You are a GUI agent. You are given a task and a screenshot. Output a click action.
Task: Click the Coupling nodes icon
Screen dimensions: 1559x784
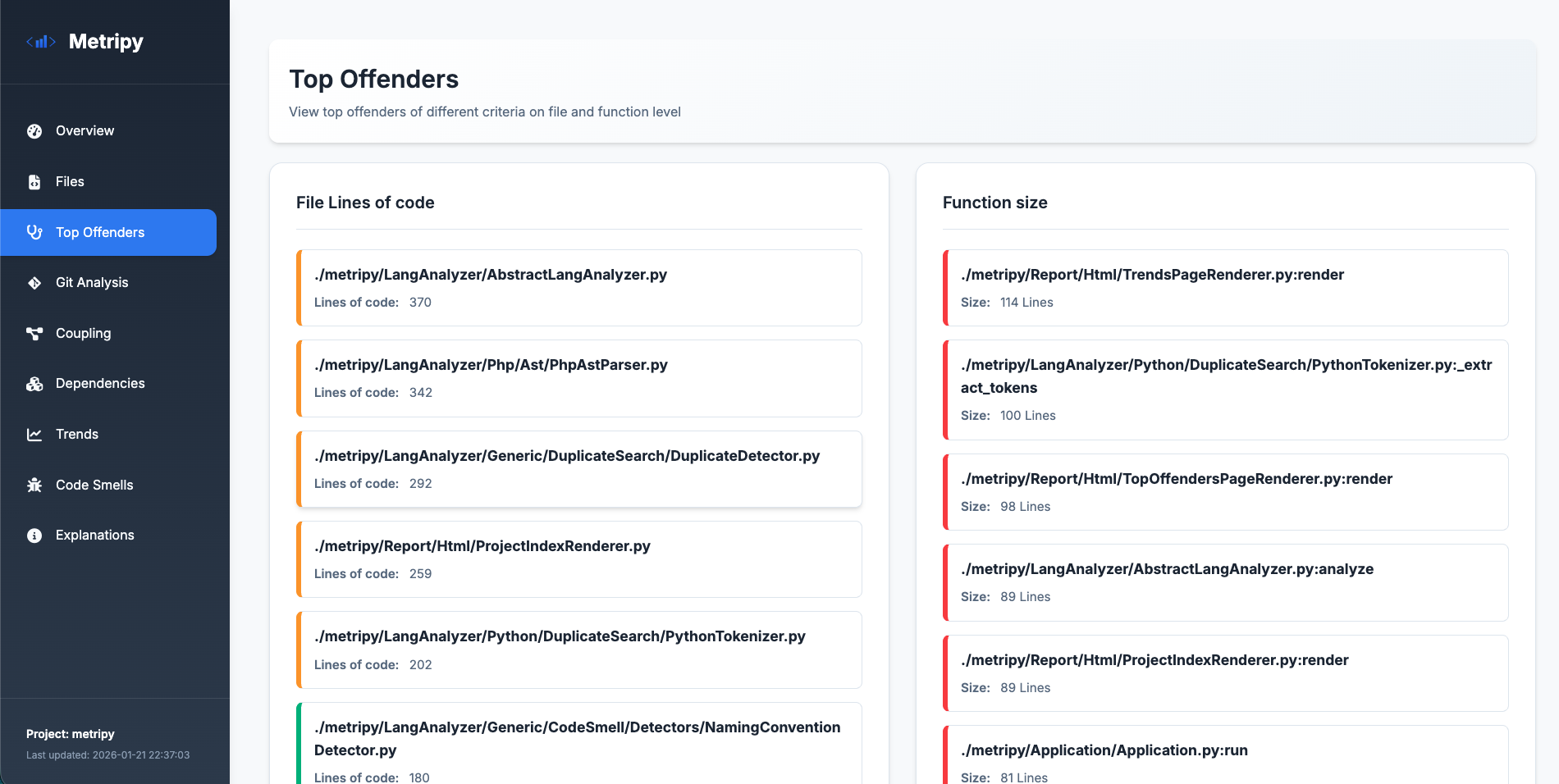34,334
